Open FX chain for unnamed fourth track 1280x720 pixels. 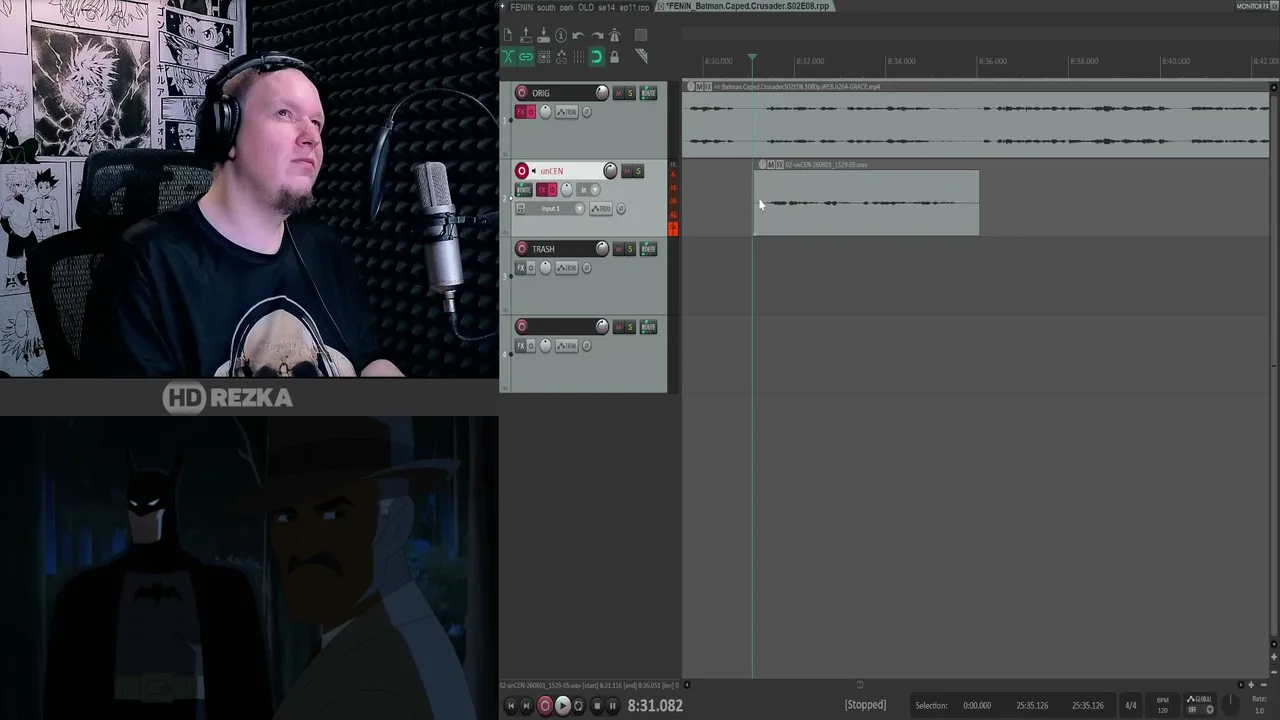pos(520,346)
